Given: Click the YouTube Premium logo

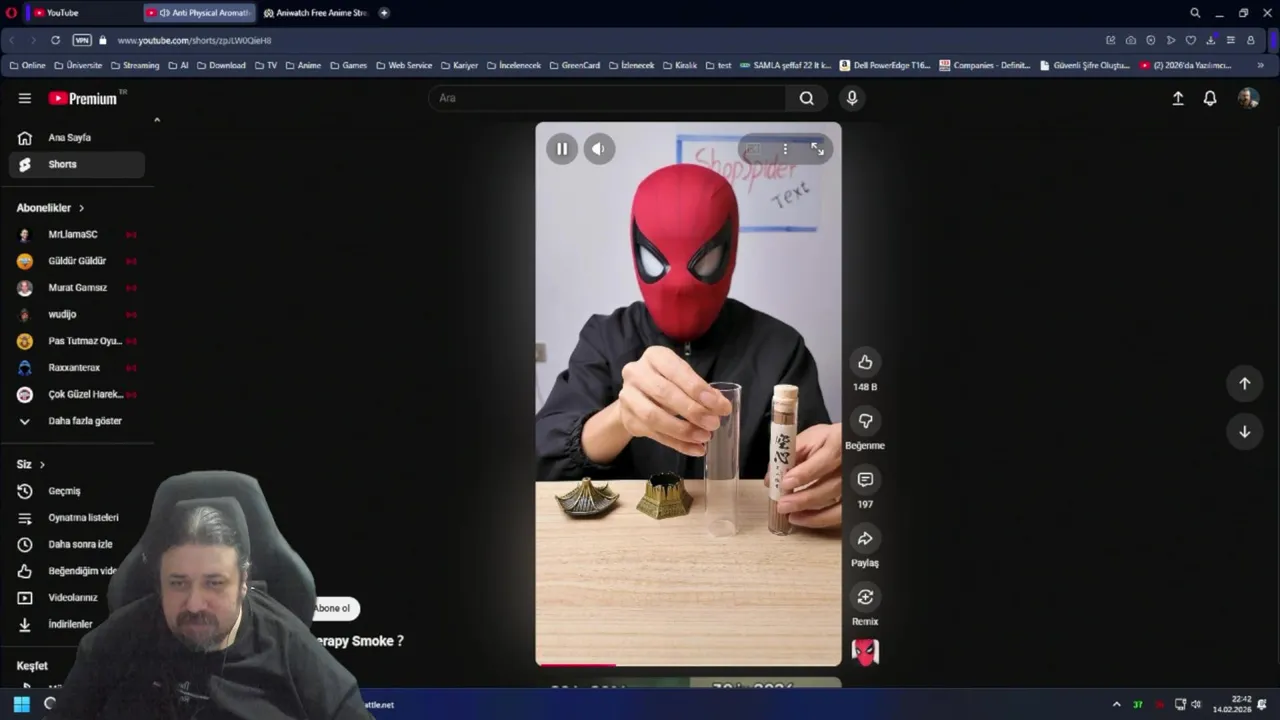Looking at the screenshot, I should tap(84, 98).
